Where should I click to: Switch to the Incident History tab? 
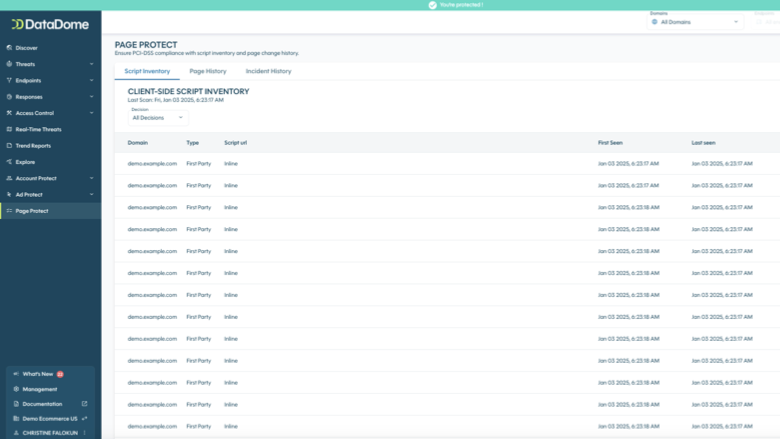coord(269,71)
